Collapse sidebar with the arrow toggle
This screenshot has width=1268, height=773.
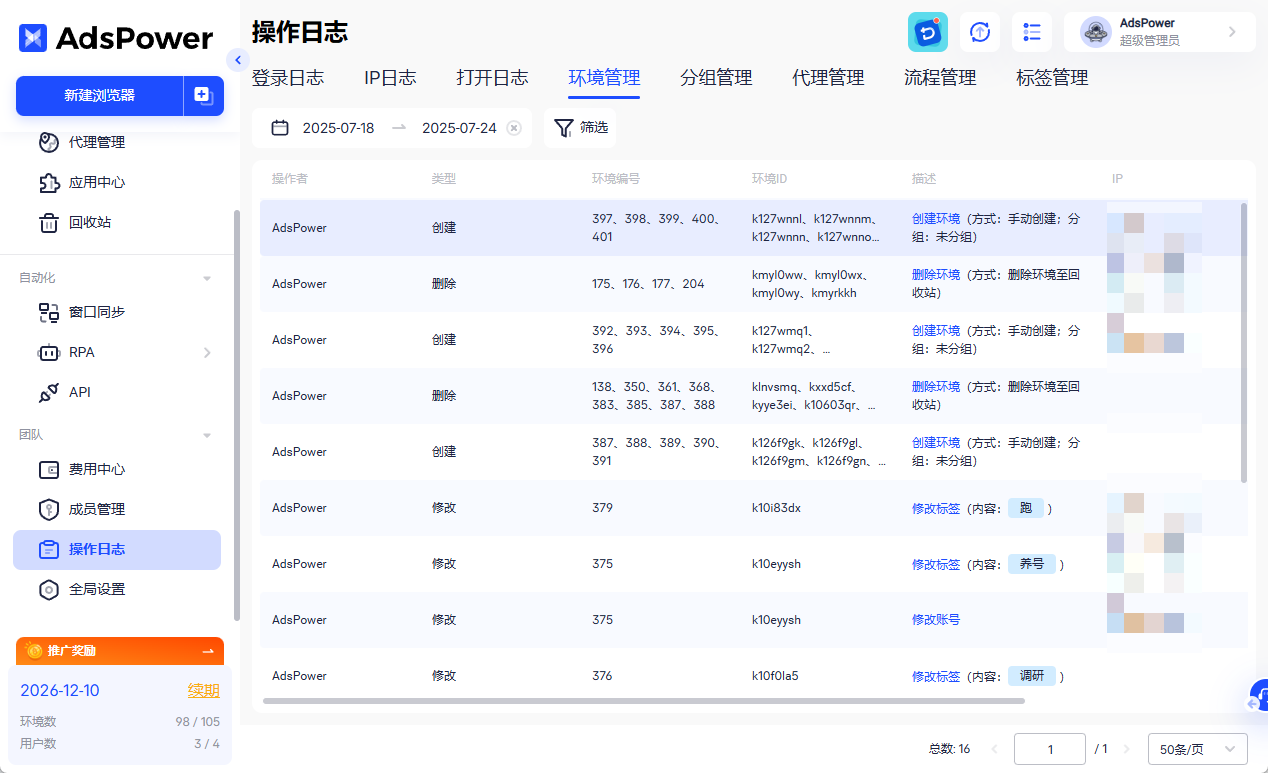click(x=237, y=60)
